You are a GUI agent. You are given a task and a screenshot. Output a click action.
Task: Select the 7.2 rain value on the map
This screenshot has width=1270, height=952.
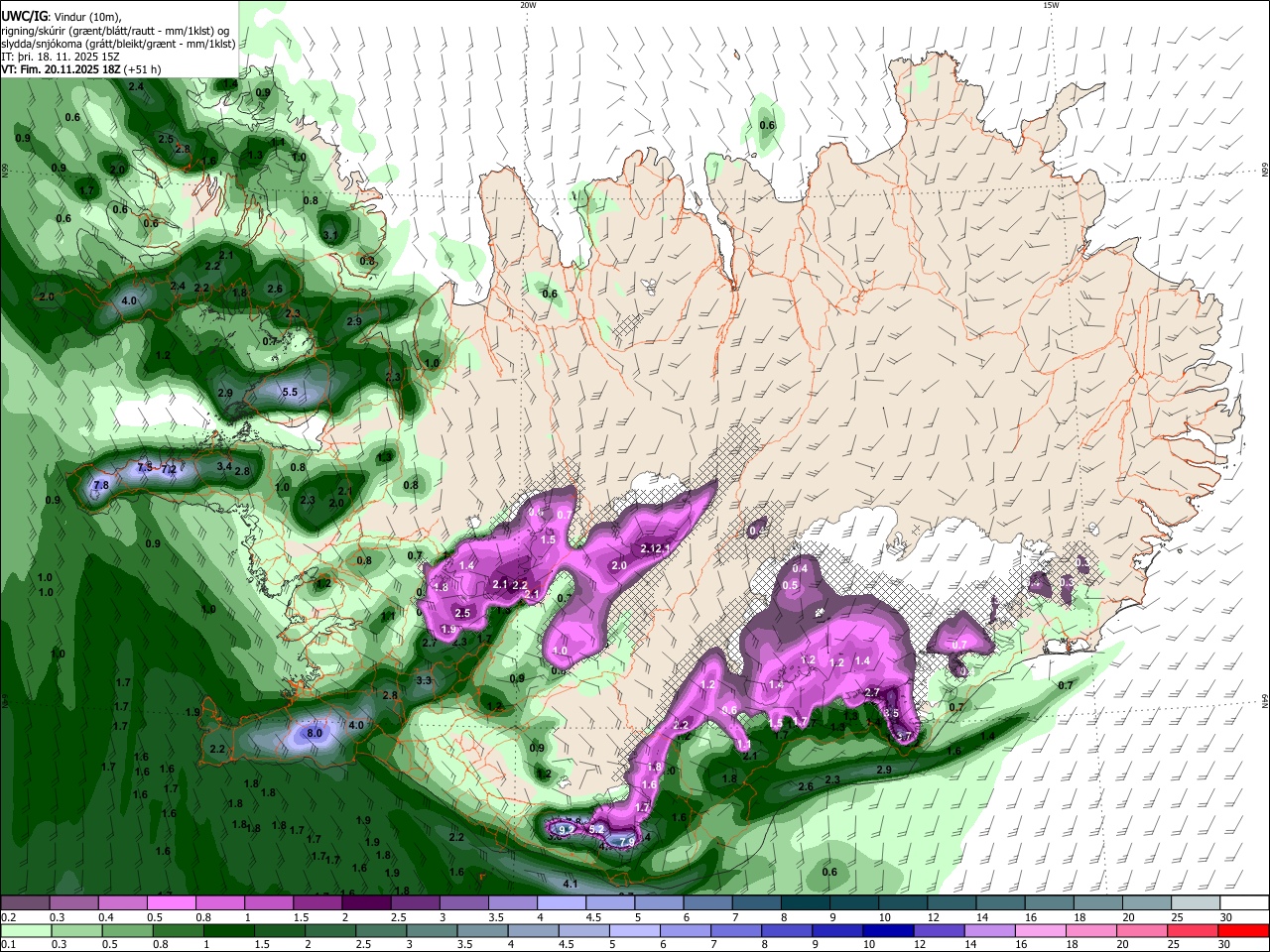(169, 468)
